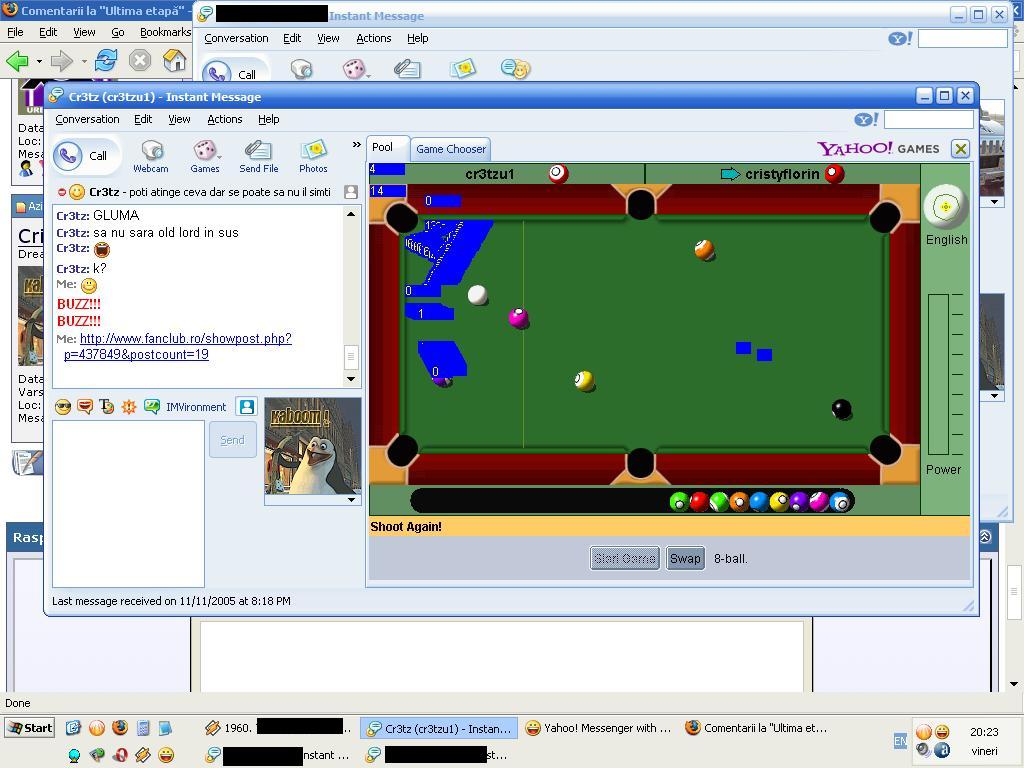Click the taskbar clock showing 20:23
Screen dimensions: 1024x768
click(984, 732)
